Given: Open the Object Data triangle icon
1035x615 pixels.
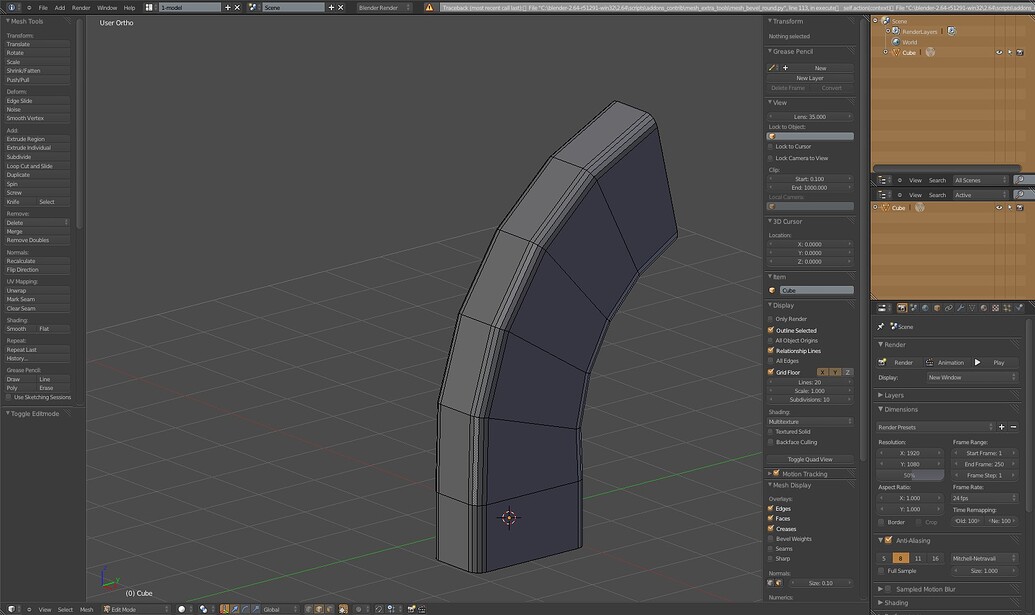Looking at the screenshot, I should click(x=972, y=308).
